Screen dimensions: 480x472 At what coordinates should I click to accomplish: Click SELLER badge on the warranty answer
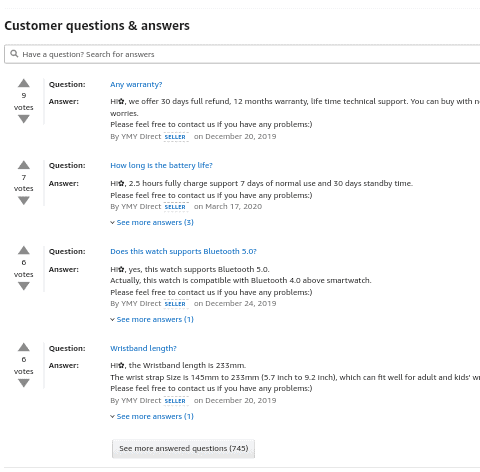pyautogui.click(x=176, y=137)
